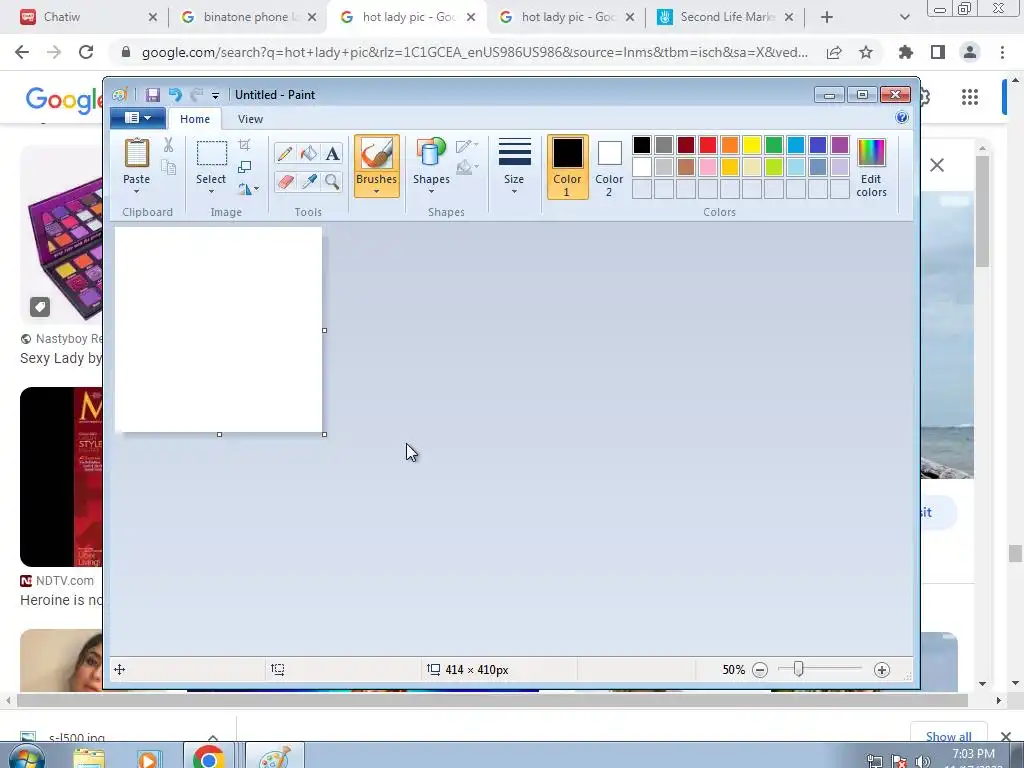Bookmark this page with the star icon
The height and width of the screenshot is (768, 1024).
click(866, 52)
